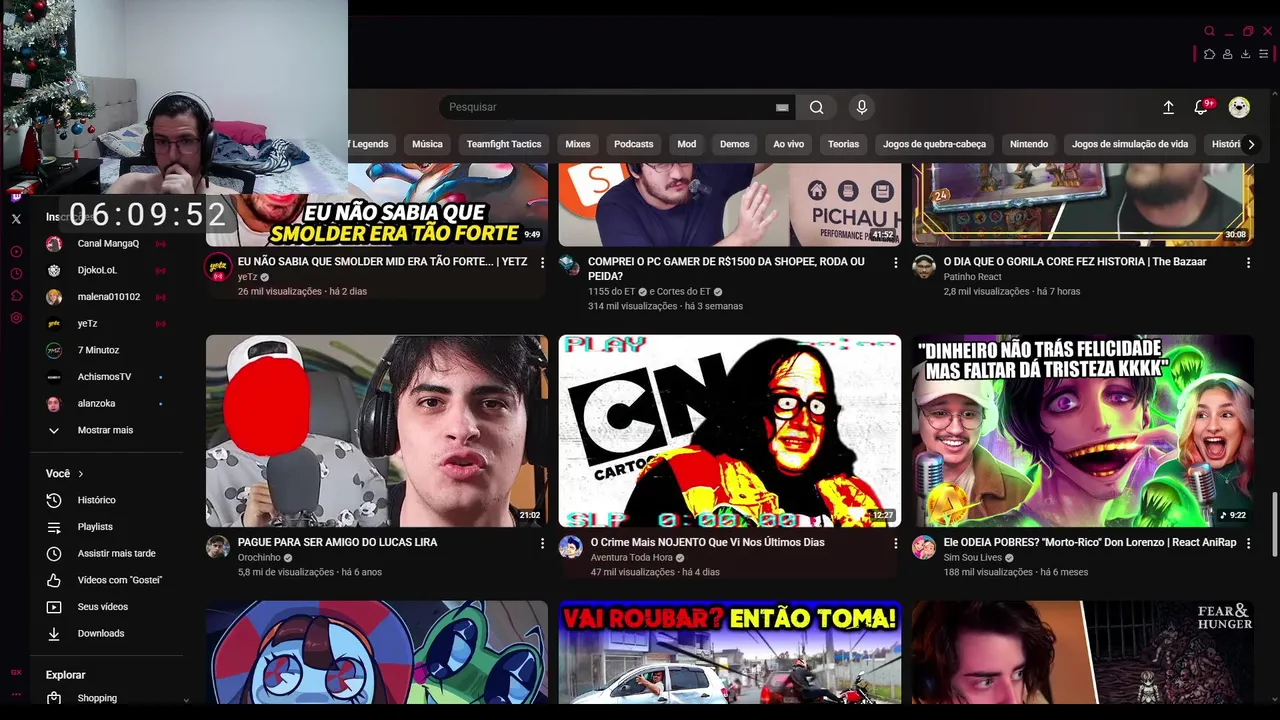Viewport: 1280px width, 720px height.
Task: Open options menu for PC Gamer Shopee video
Action: point(895,262)
